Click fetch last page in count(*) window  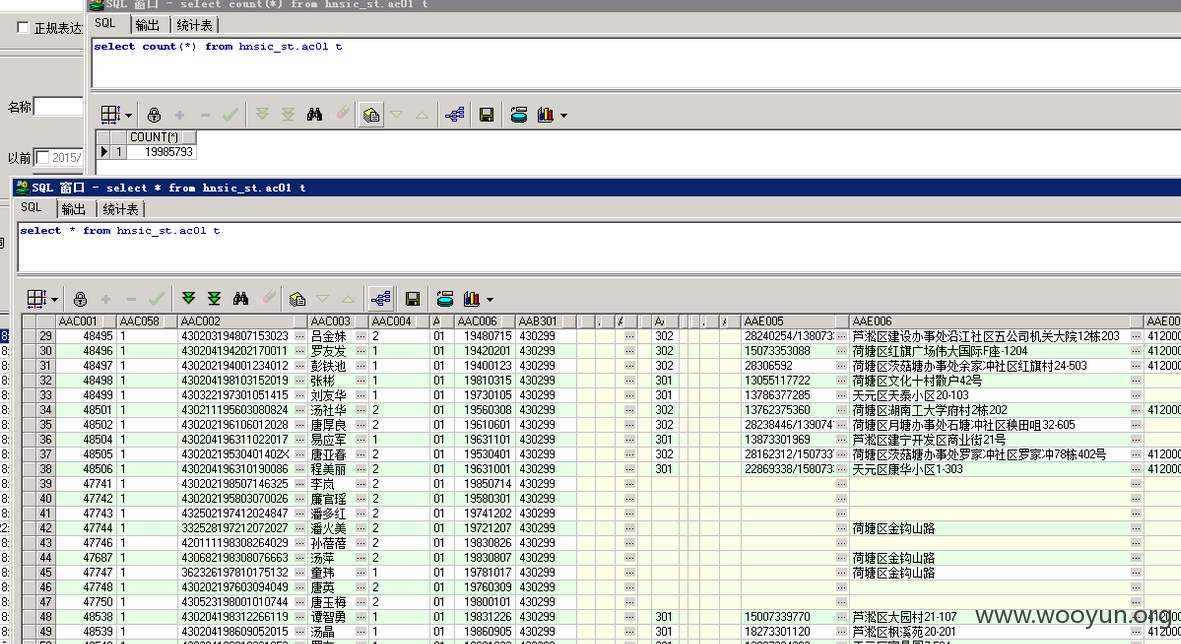pos(288,114)
